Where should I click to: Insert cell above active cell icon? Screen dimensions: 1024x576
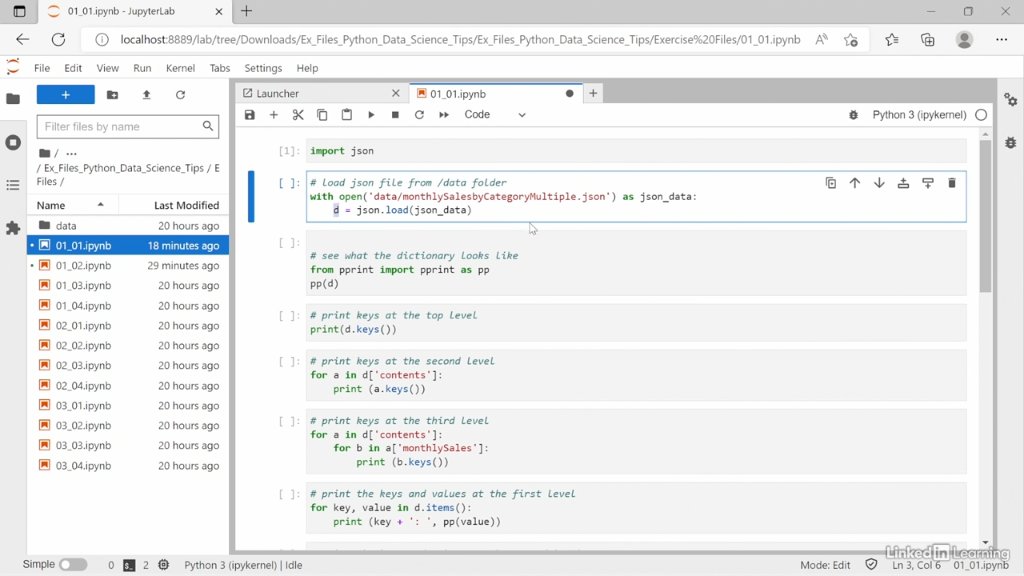[903, 184]
